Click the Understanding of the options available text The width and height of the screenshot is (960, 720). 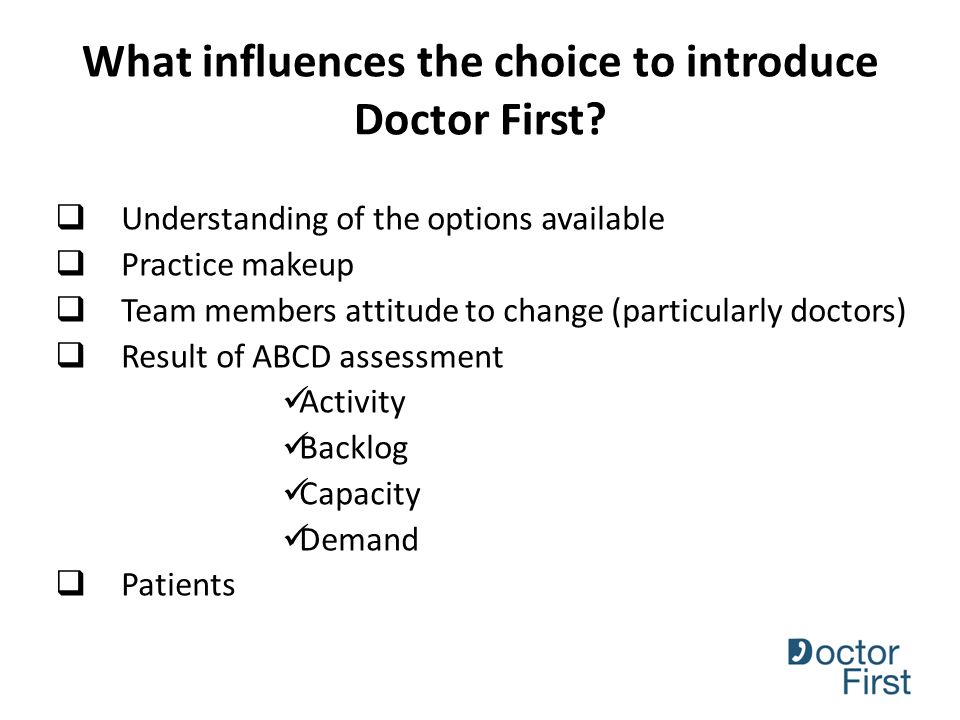point(393,220)
